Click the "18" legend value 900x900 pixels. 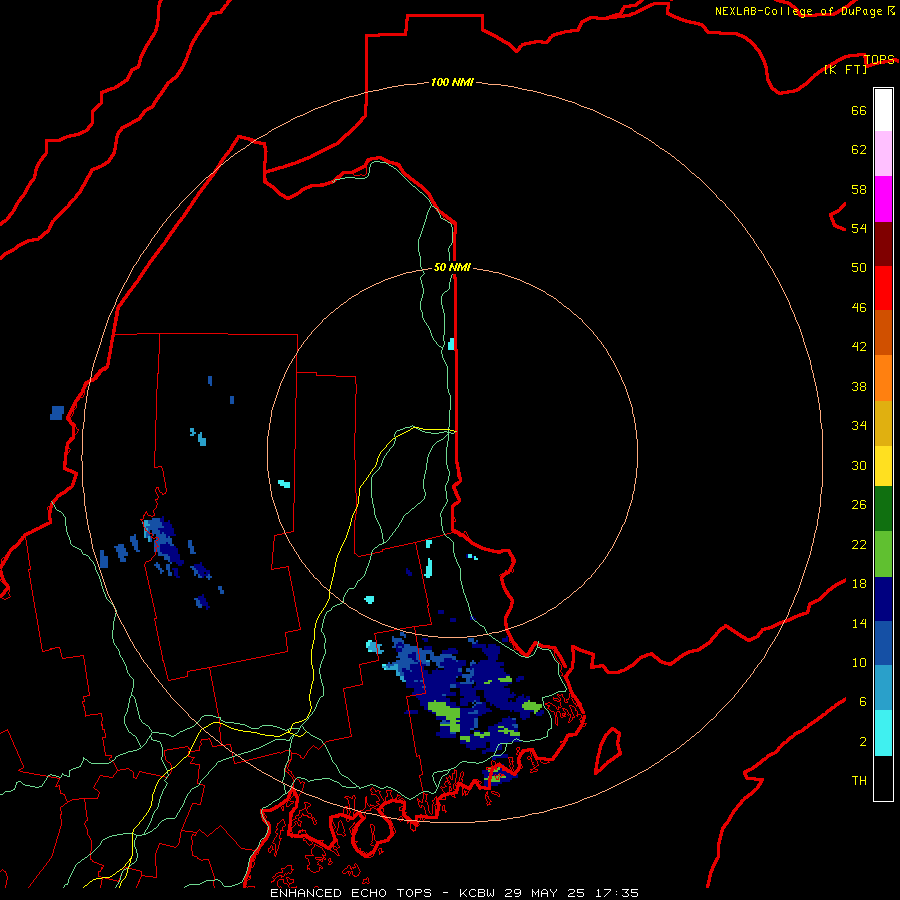click(x=859, y=584)
